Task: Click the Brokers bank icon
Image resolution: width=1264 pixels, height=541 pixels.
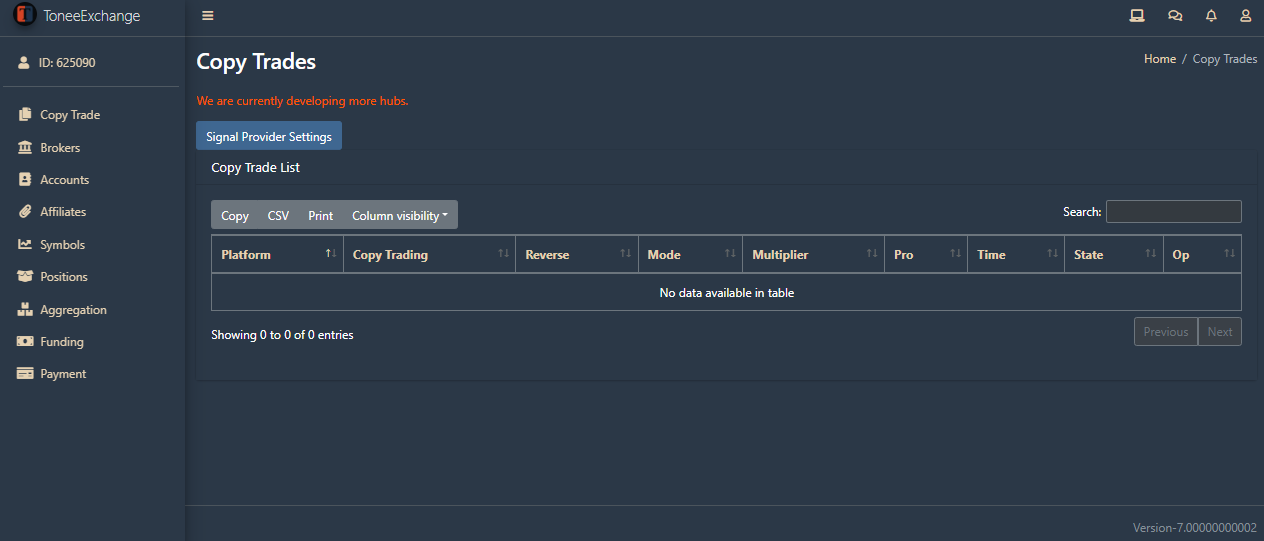Action: (25, 147)
